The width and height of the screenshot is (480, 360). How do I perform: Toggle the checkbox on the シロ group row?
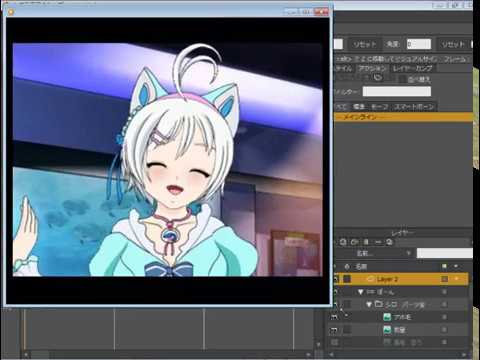point(347,304)
